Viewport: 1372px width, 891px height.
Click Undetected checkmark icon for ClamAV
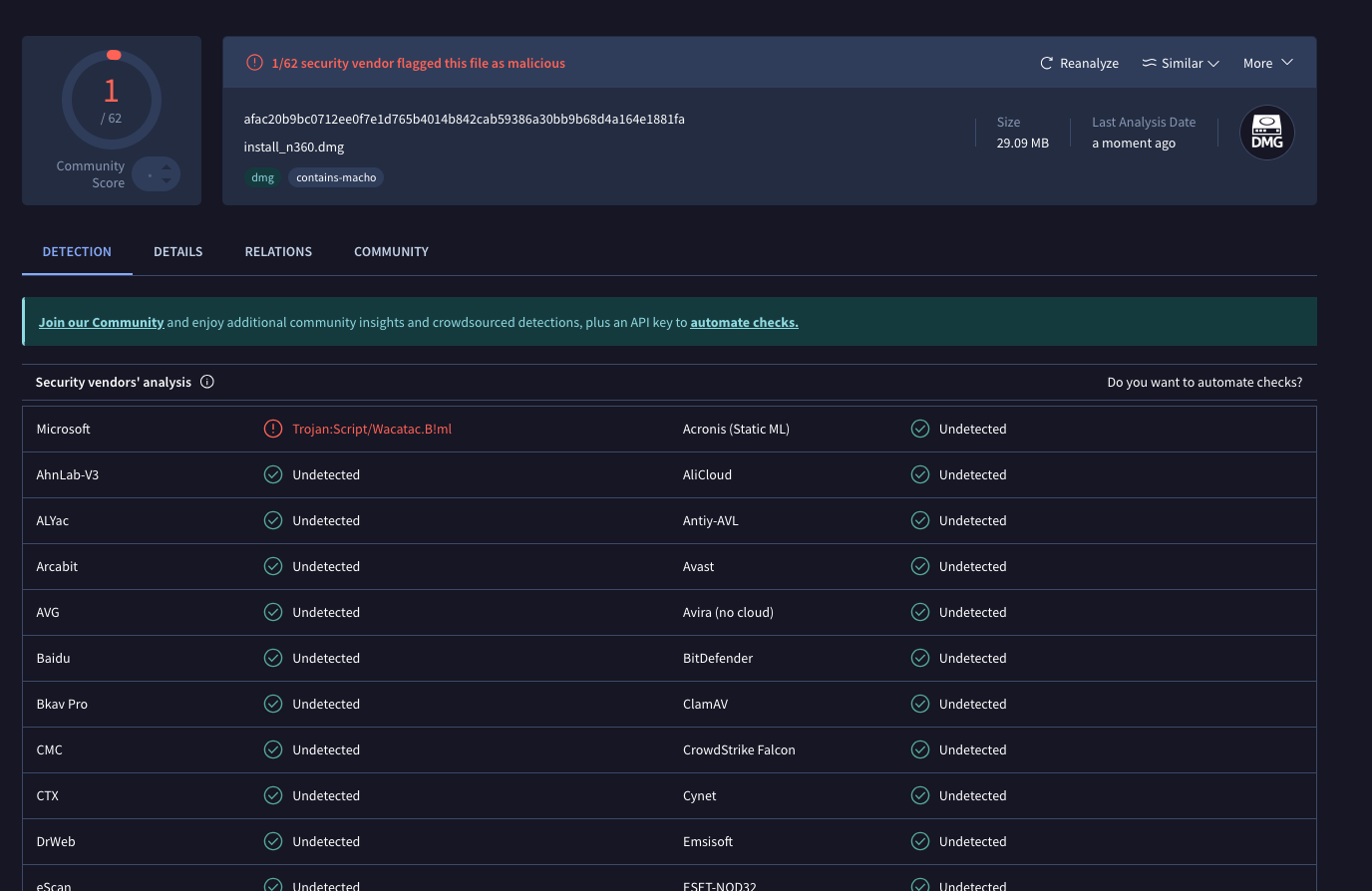click(920, 704)
